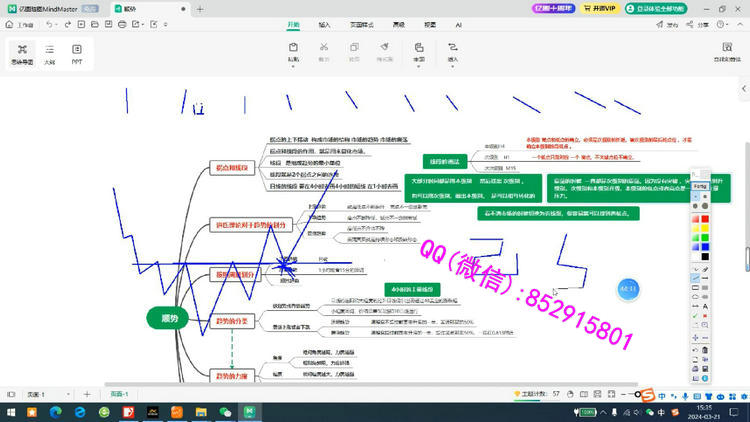Pick the red color swatch in annotation palette
Viewport: 750px width, 422px height.
[x=705, y=219]
